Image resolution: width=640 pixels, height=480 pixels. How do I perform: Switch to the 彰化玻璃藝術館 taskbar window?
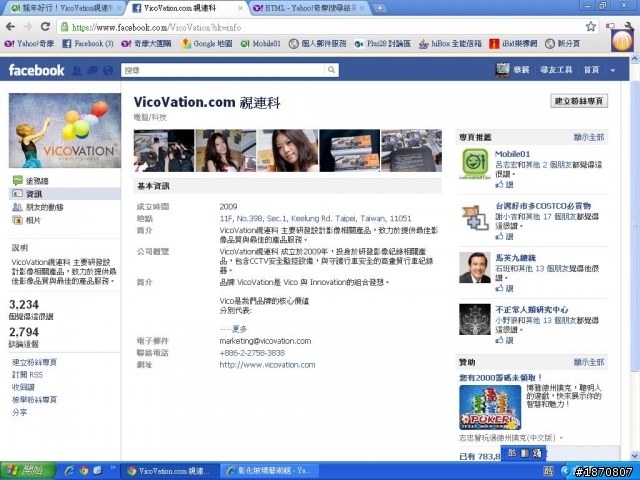tap(271, 471)
